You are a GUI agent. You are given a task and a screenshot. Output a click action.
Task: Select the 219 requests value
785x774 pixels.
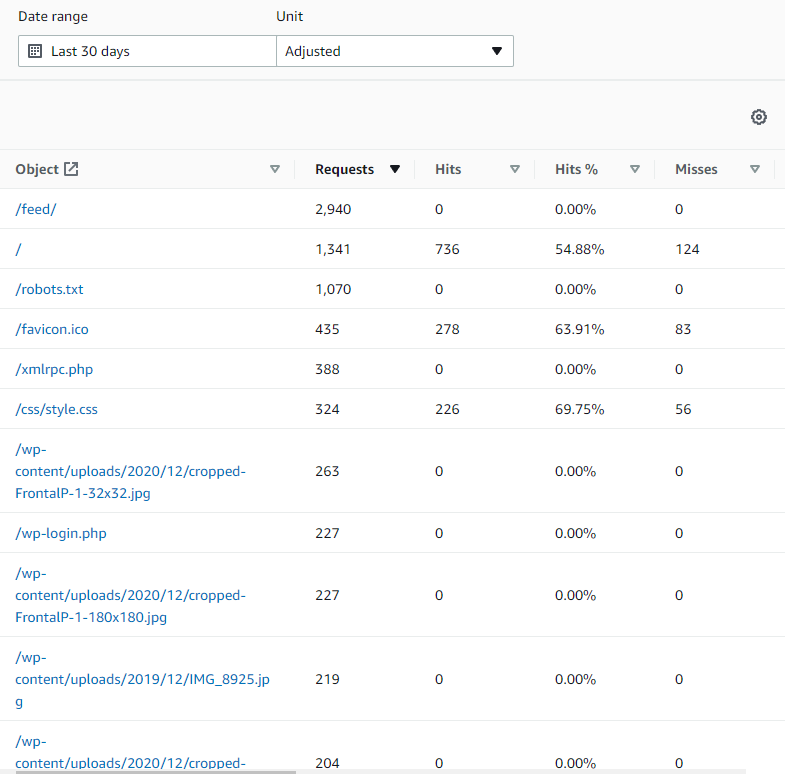click(327, 679)
